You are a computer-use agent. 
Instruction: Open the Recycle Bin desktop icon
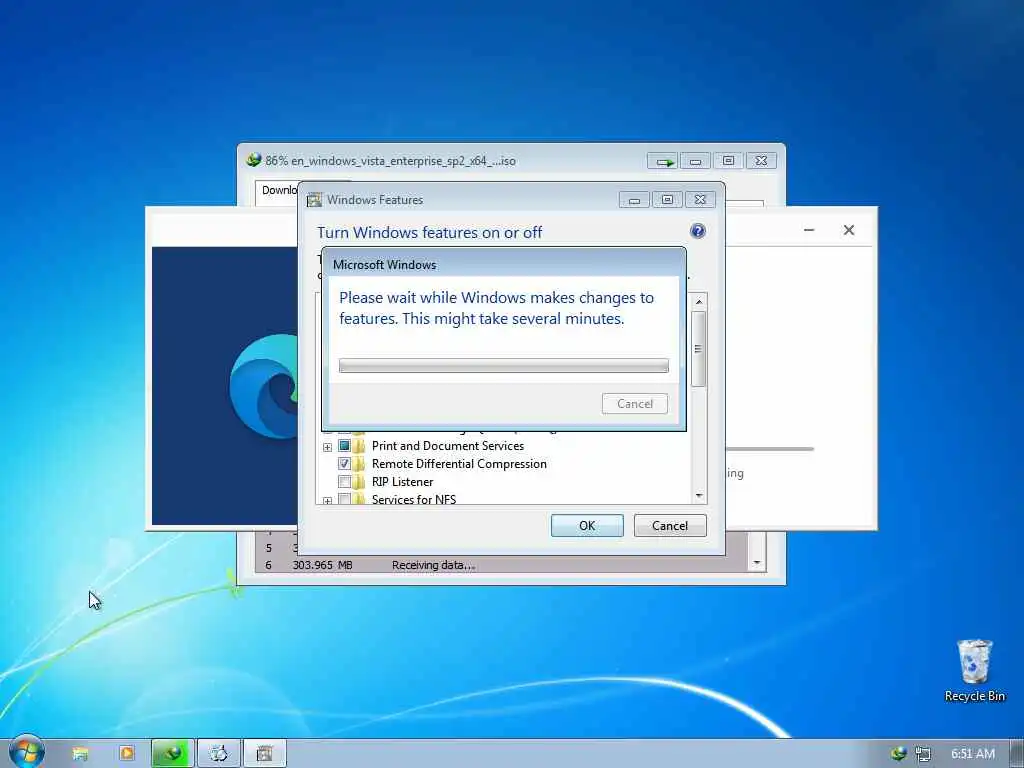(x=974, y=671)
